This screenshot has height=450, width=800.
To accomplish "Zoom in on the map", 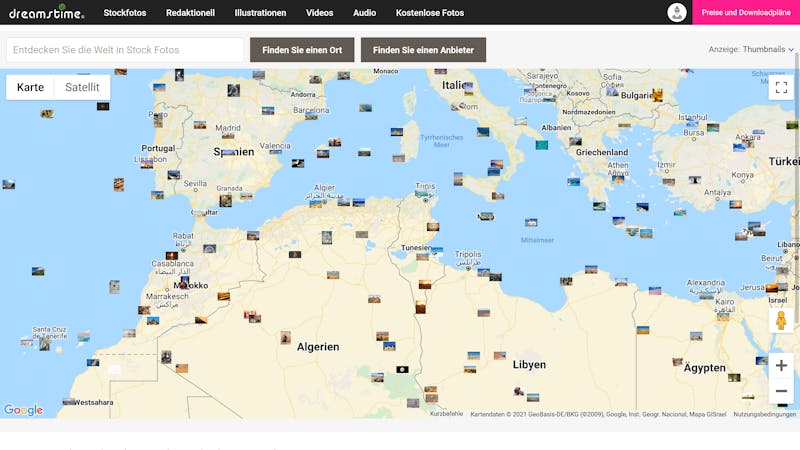I will tap(781, 365).
